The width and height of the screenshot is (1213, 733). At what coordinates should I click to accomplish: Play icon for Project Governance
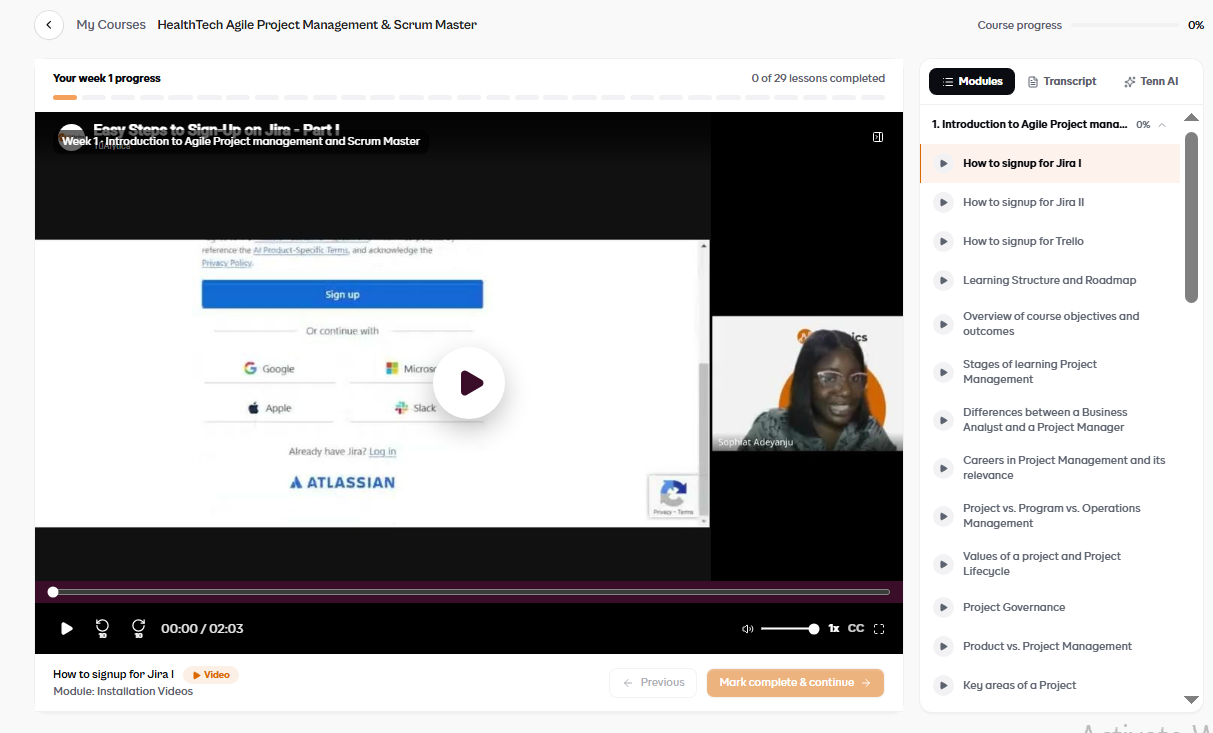pos(943,607)
